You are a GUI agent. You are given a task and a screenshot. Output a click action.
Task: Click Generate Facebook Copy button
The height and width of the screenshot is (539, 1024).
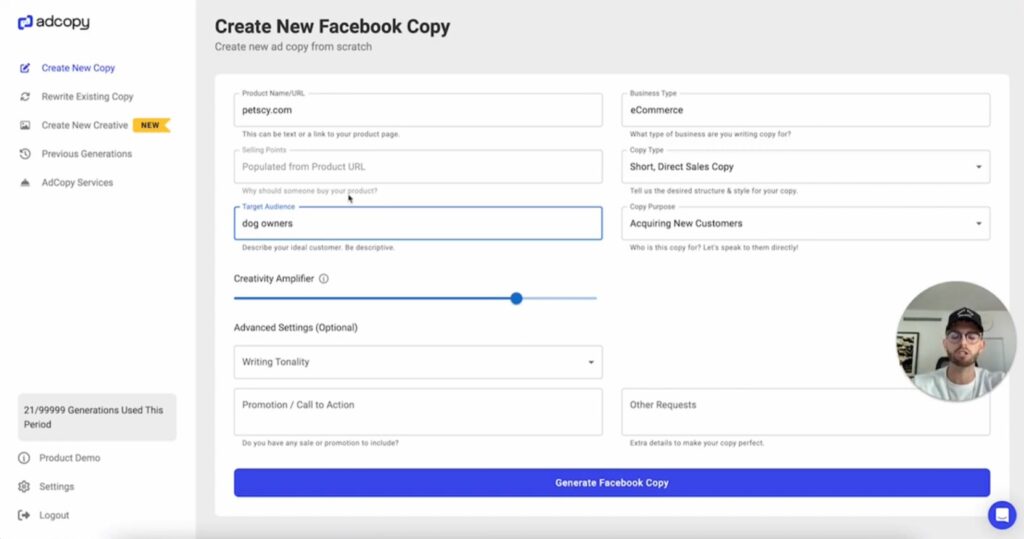[612, 483]
